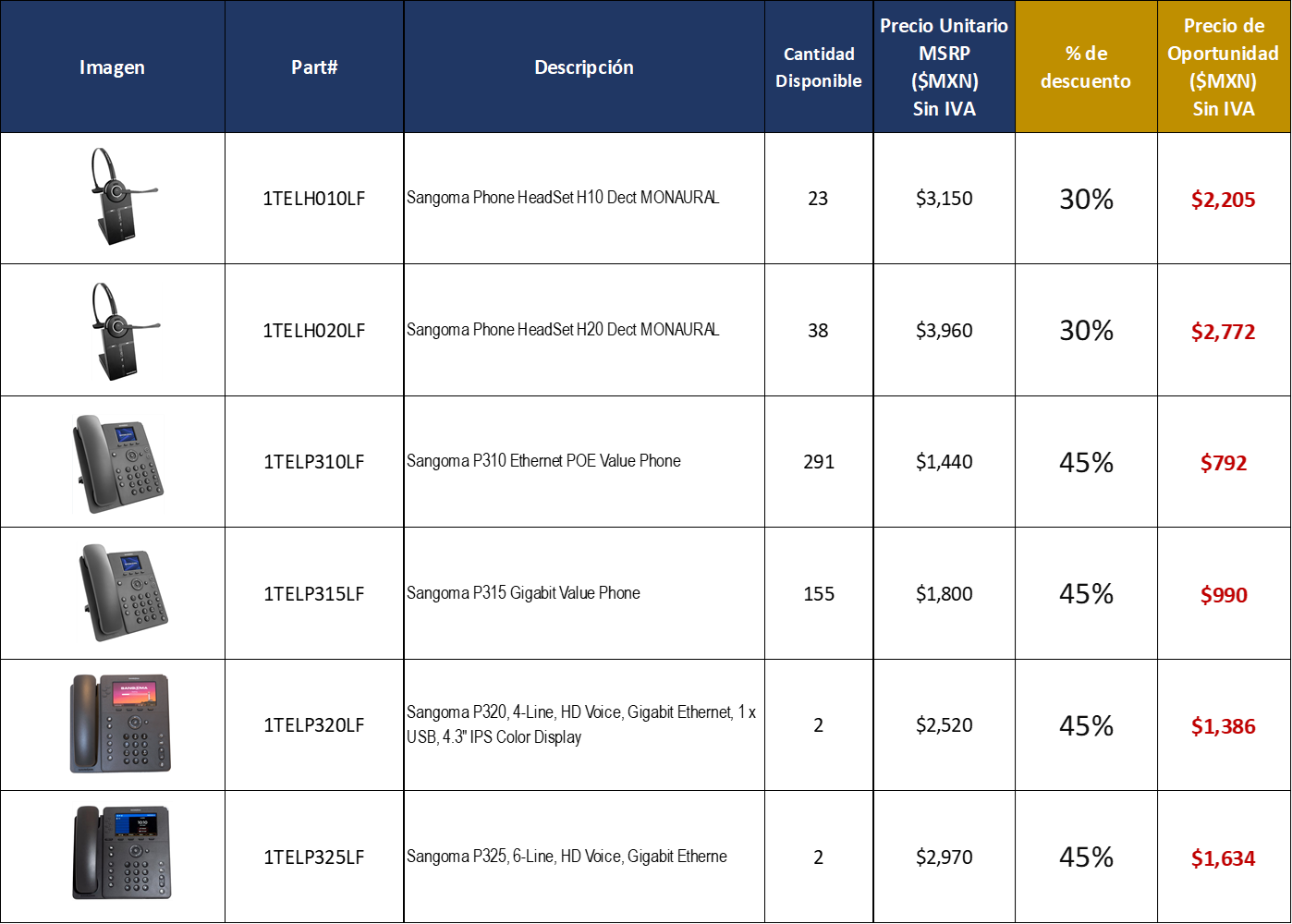Select the Cantidad Disponible header
The height and width of the screenshot is (924, 1292).
(x=819, y=67)
